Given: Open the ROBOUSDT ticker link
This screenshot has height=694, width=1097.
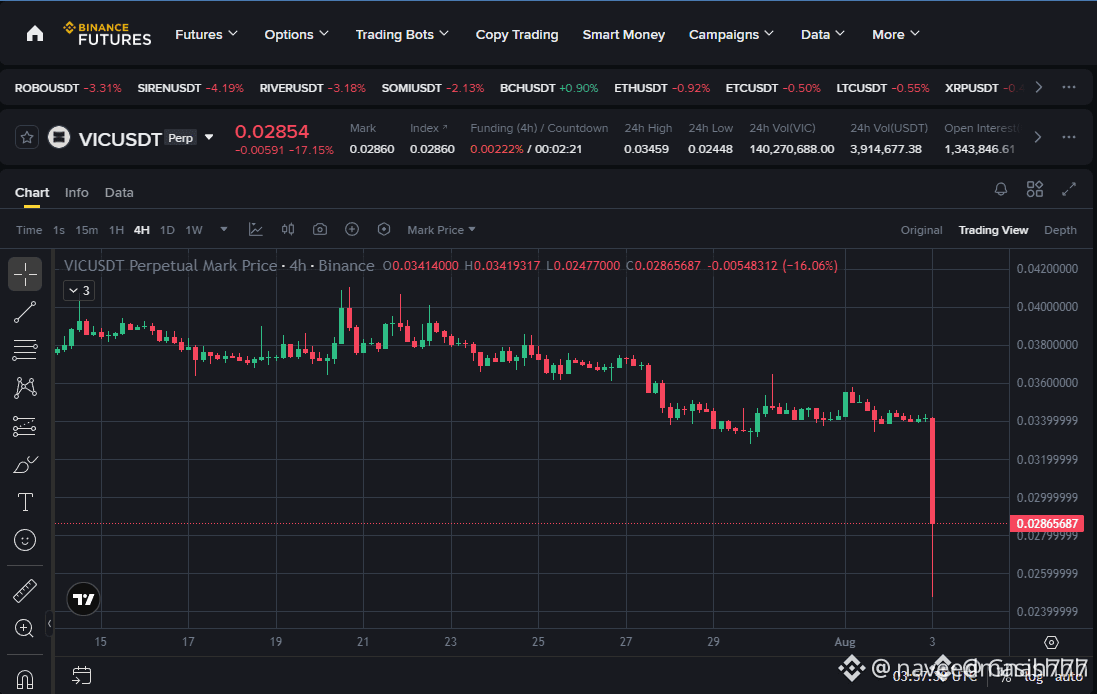Looking at the screenshot, I should (68, 87).
